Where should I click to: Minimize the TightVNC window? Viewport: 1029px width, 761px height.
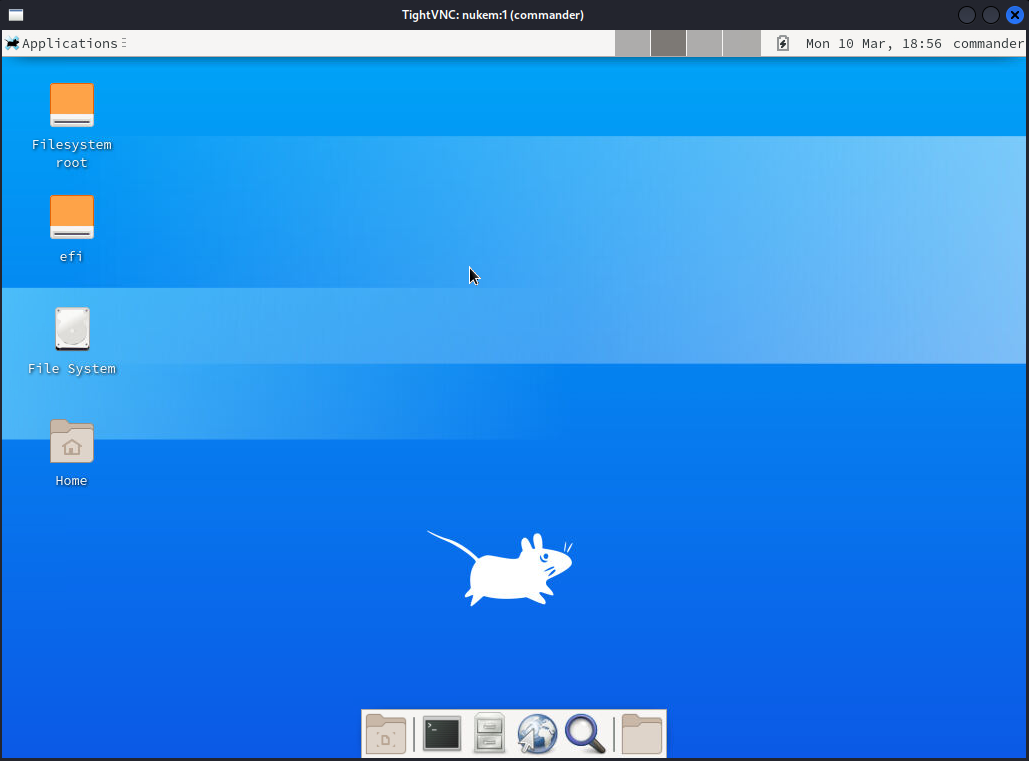[967, 14]
